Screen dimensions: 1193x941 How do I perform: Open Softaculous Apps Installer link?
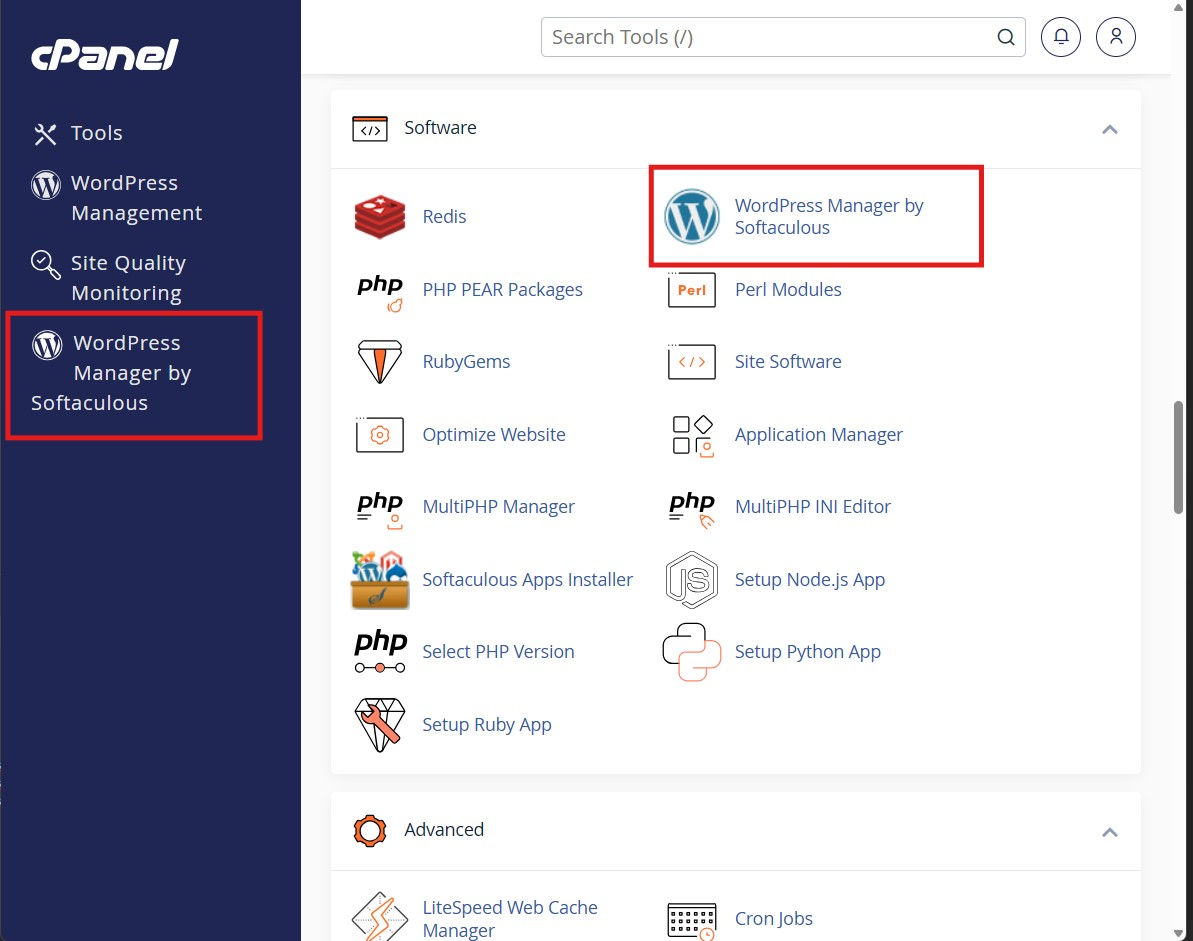point(527,580)
